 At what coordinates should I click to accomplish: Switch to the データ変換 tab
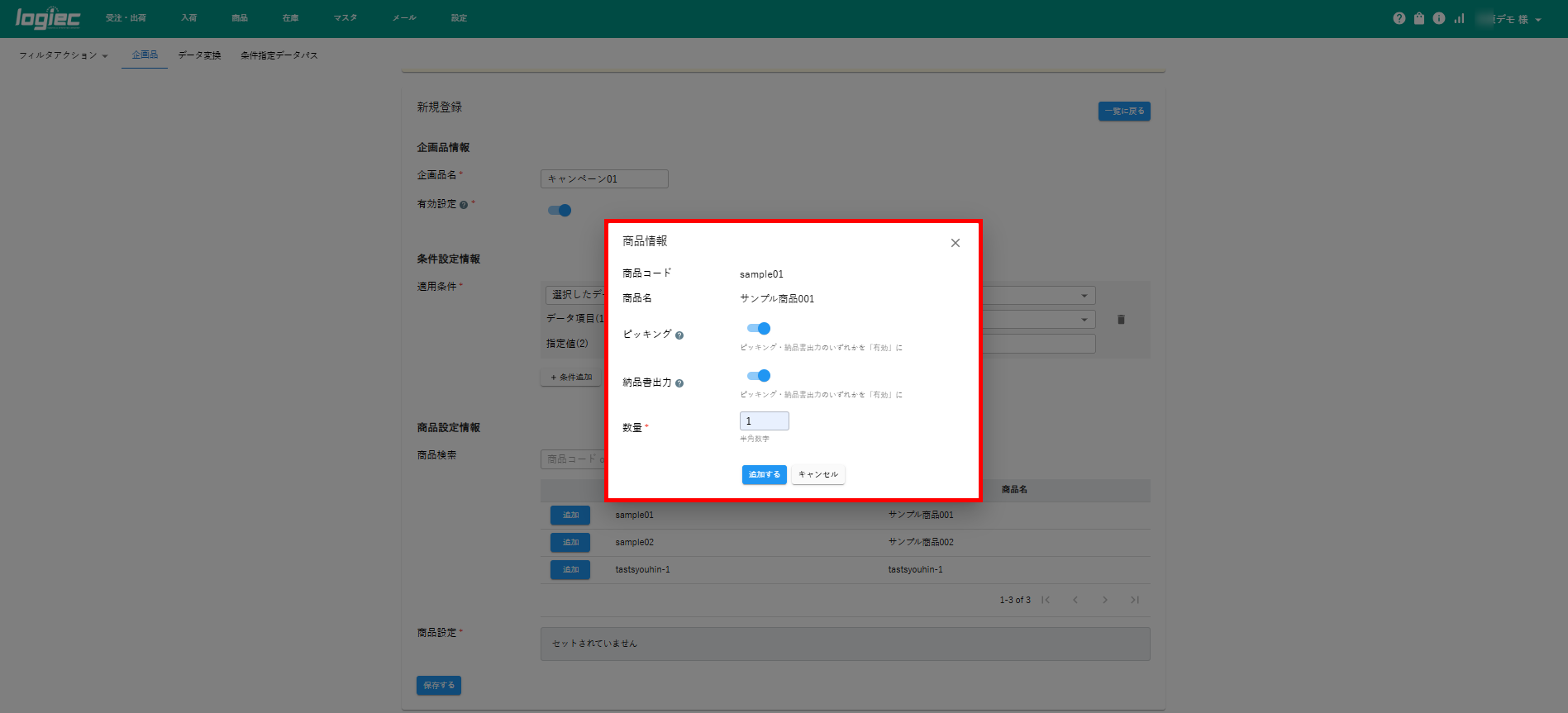click(x=200, y=55)
